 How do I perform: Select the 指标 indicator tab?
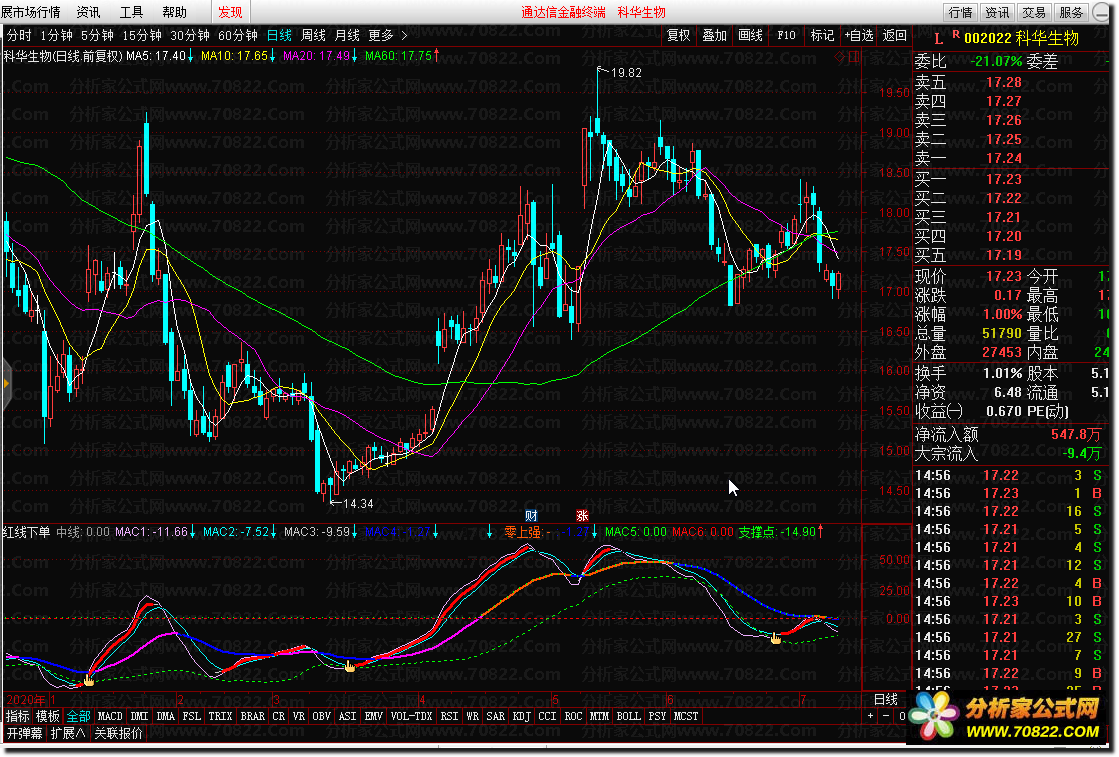coord(18,716)
